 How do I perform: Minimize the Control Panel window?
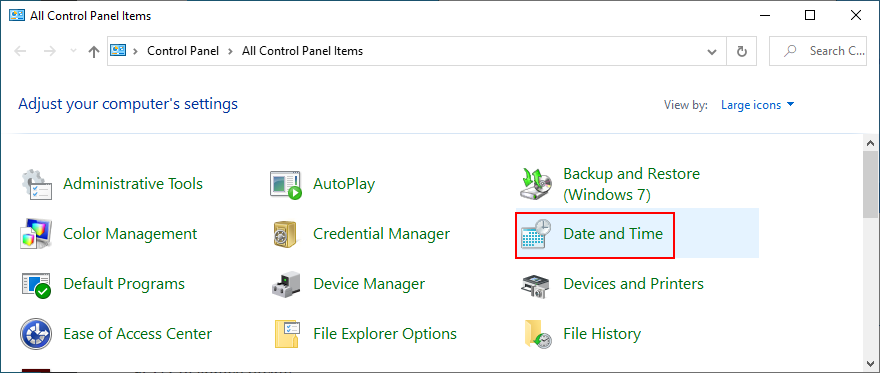[x=764, y=15]
